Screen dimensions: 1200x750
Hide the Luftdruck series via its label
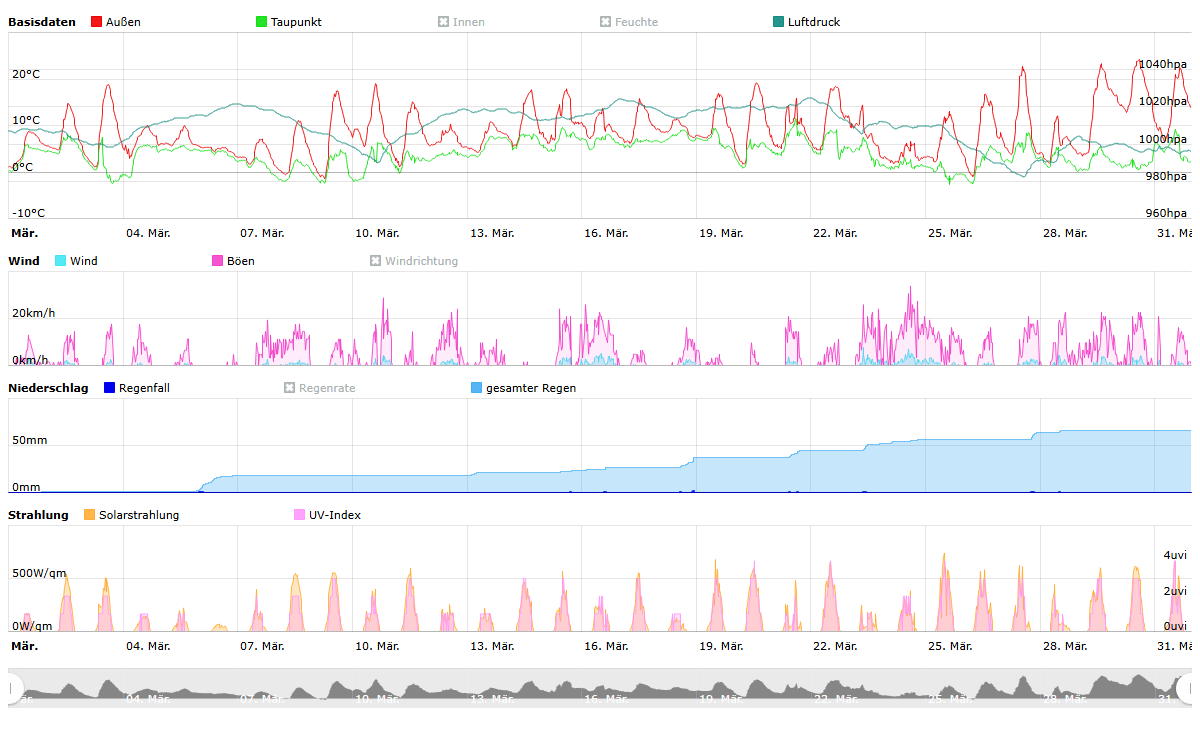point(814,22)
